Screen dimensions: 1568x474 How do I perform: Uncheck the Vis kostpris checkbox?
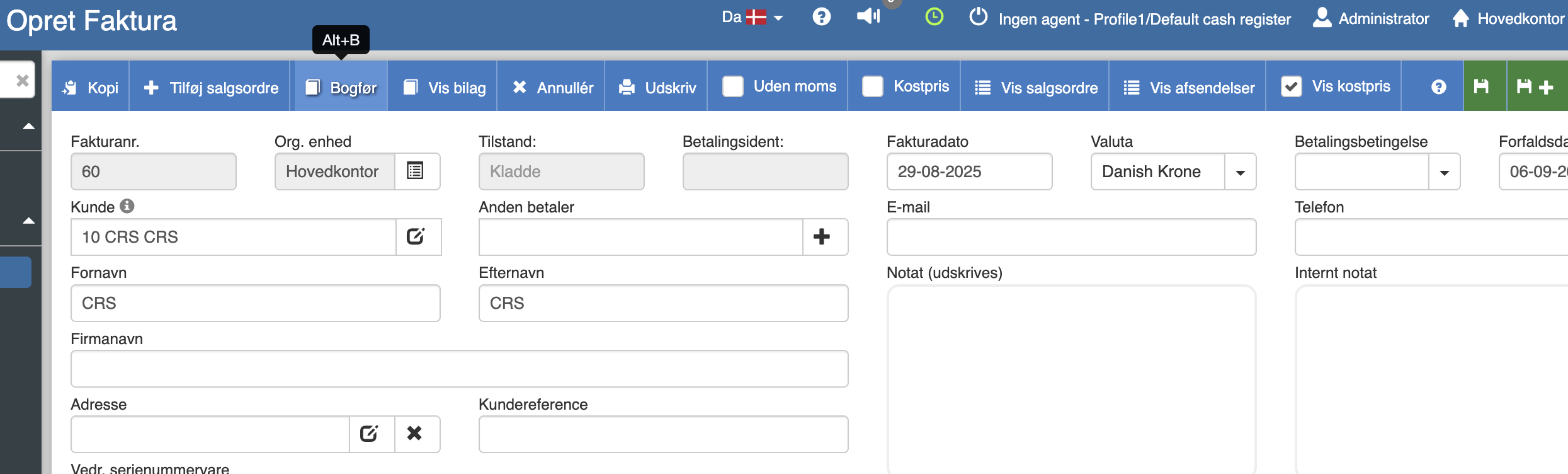pyautogui.click(x=1291, y=86)
